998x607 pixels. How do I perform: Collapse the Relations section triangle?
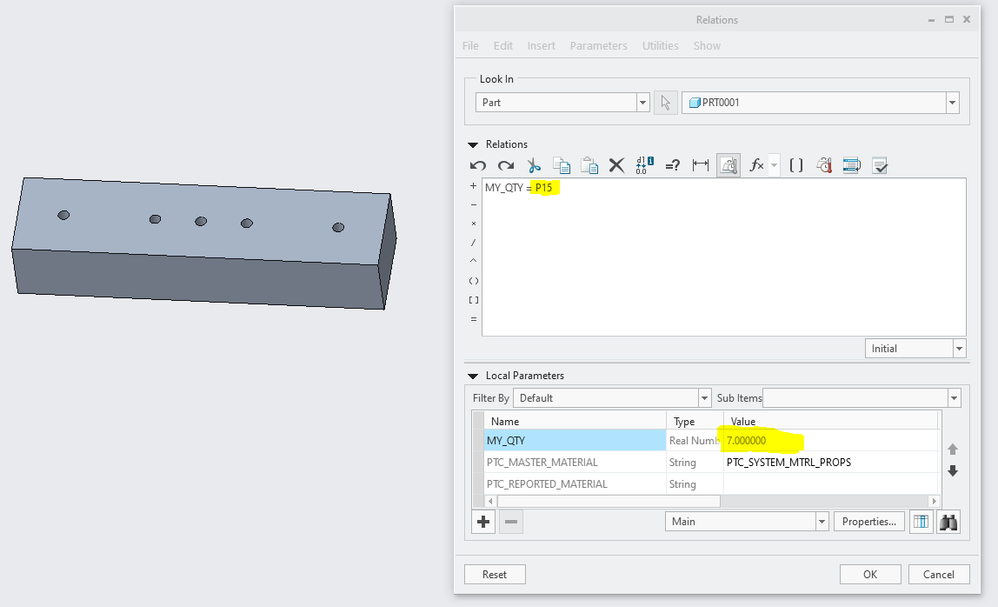473,144
